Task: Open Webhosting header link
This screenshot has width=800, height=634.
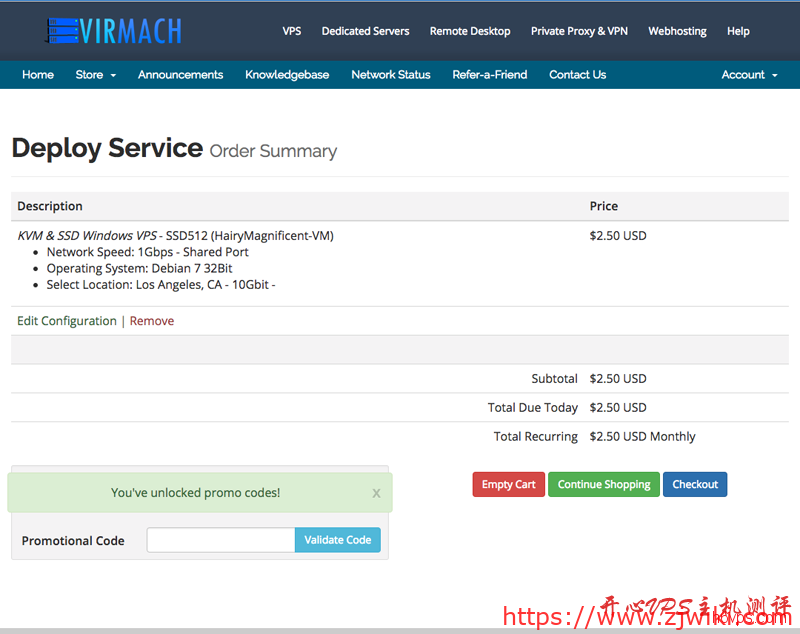Action: [x=677, y=31]
